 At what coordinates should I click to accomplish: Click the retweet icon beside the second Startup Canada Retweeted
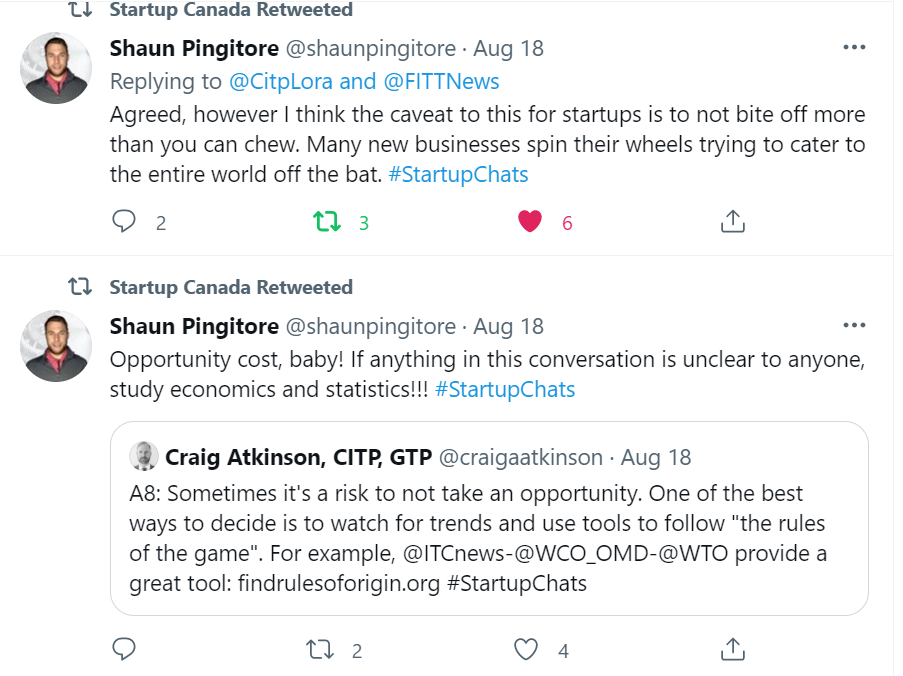point(80,286)
